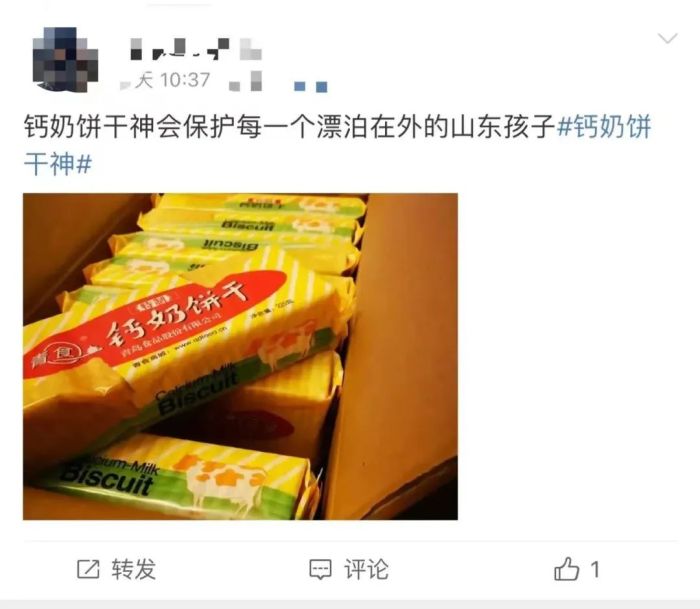Tap the green Biscuit text on the bottom pack
Image resolution: width=700 pixels, height=609 pixels.
click(x=107, y=480)
